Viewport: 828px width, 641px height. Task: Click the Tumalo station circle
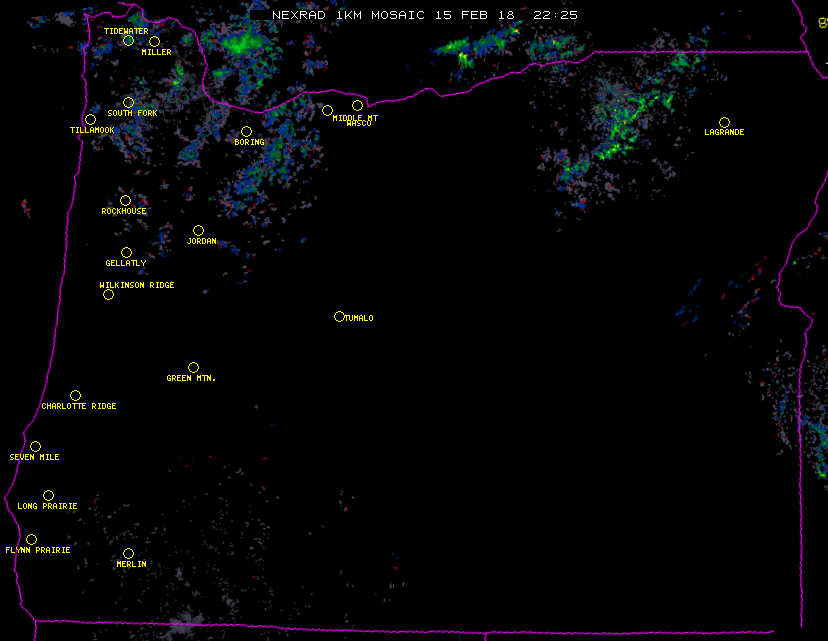(339, 317)
